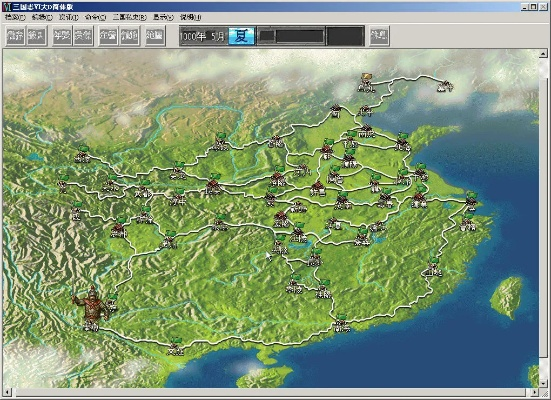Click the 範圍 toolbar button
This screenshot has height=400, width=551.
[x=155, y=36]
